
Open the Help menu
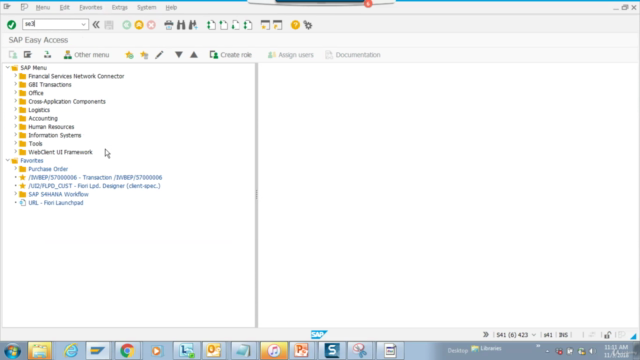tap(171, 7)
